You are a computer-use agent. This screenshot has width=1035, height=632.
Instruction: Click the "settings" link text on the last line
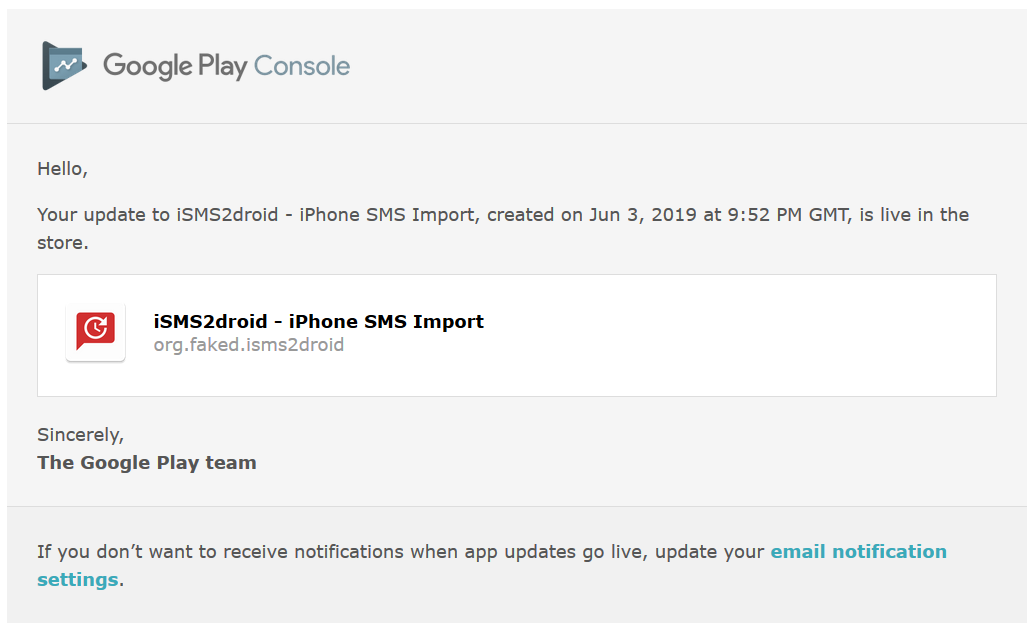click(78, 580)
